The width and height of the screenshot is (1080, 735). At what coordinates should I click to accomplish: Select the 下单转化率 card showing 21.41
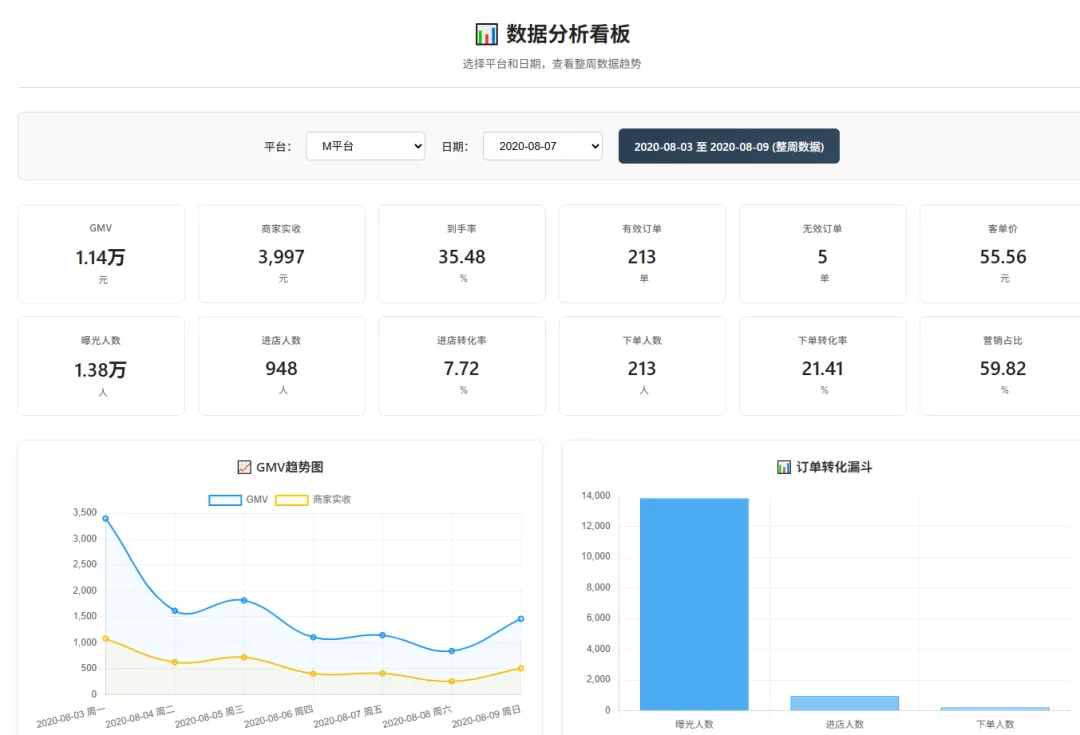click(823, 366)
